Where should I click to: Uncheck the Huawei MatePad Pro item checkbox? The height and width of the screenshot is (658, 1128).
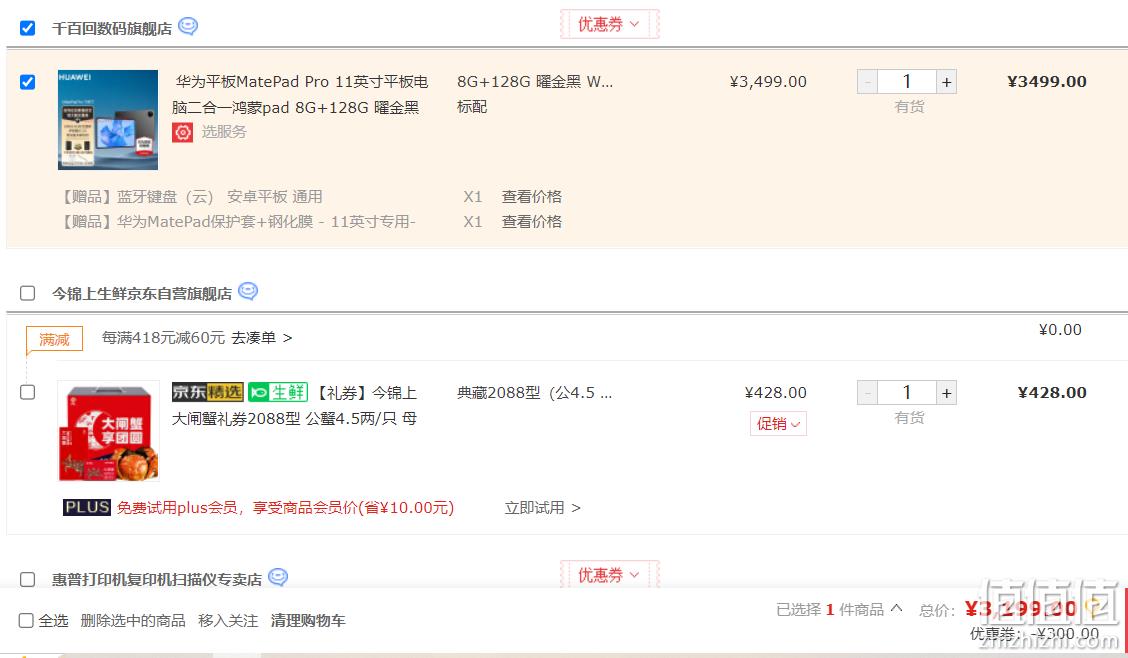(x=27, y=82)
